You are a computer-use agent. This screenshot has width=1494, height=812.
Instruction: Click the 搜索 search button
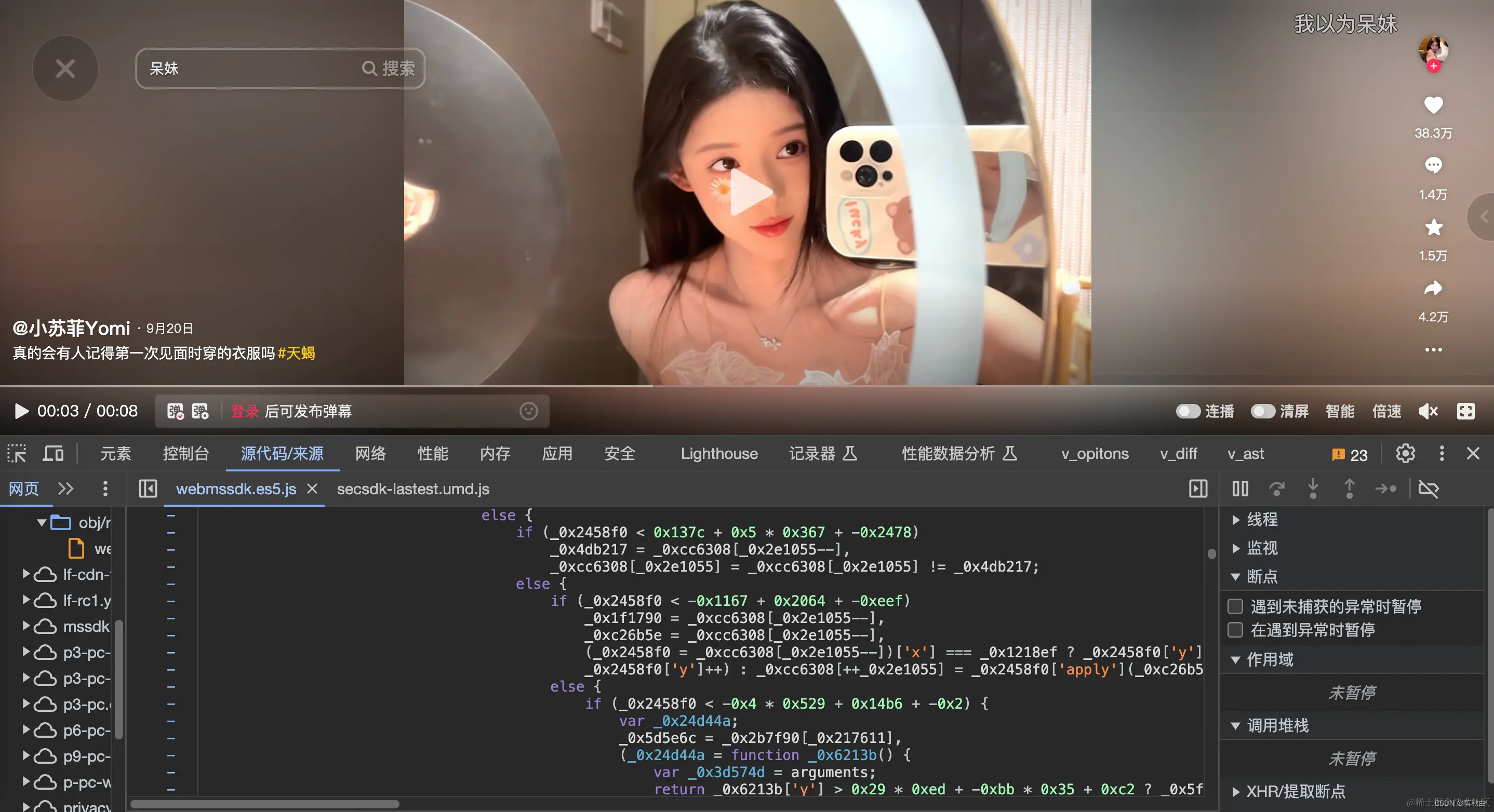click(389, 69)
